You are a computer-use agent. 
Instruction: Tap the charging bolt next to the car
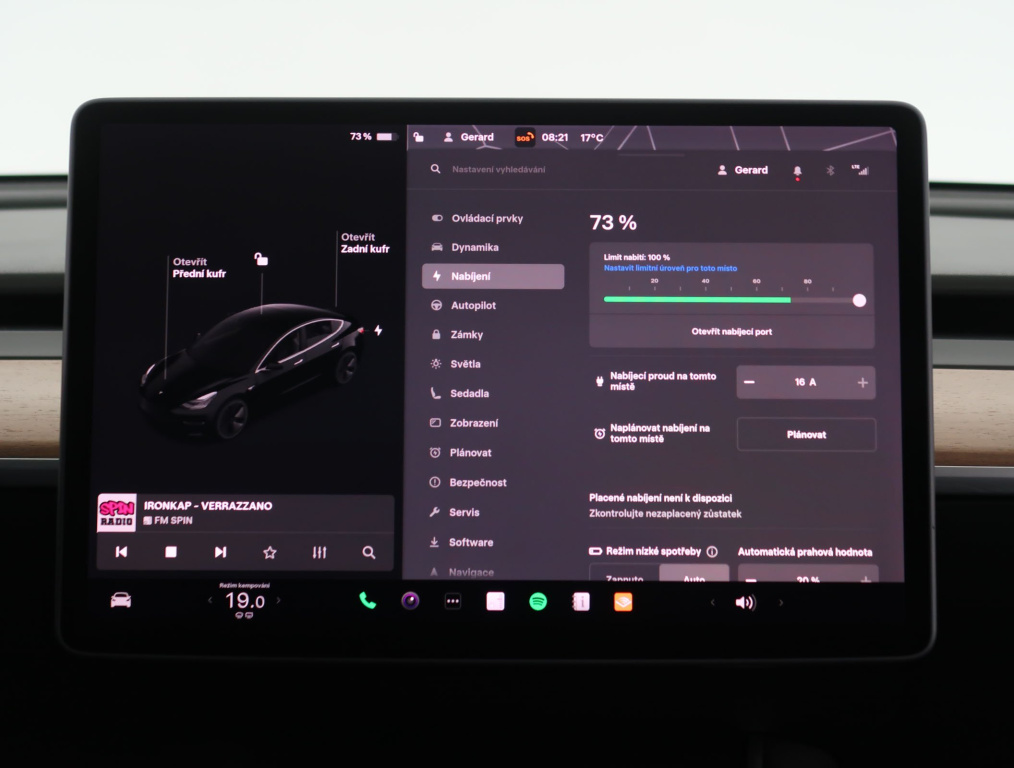[x=378, y=330]
